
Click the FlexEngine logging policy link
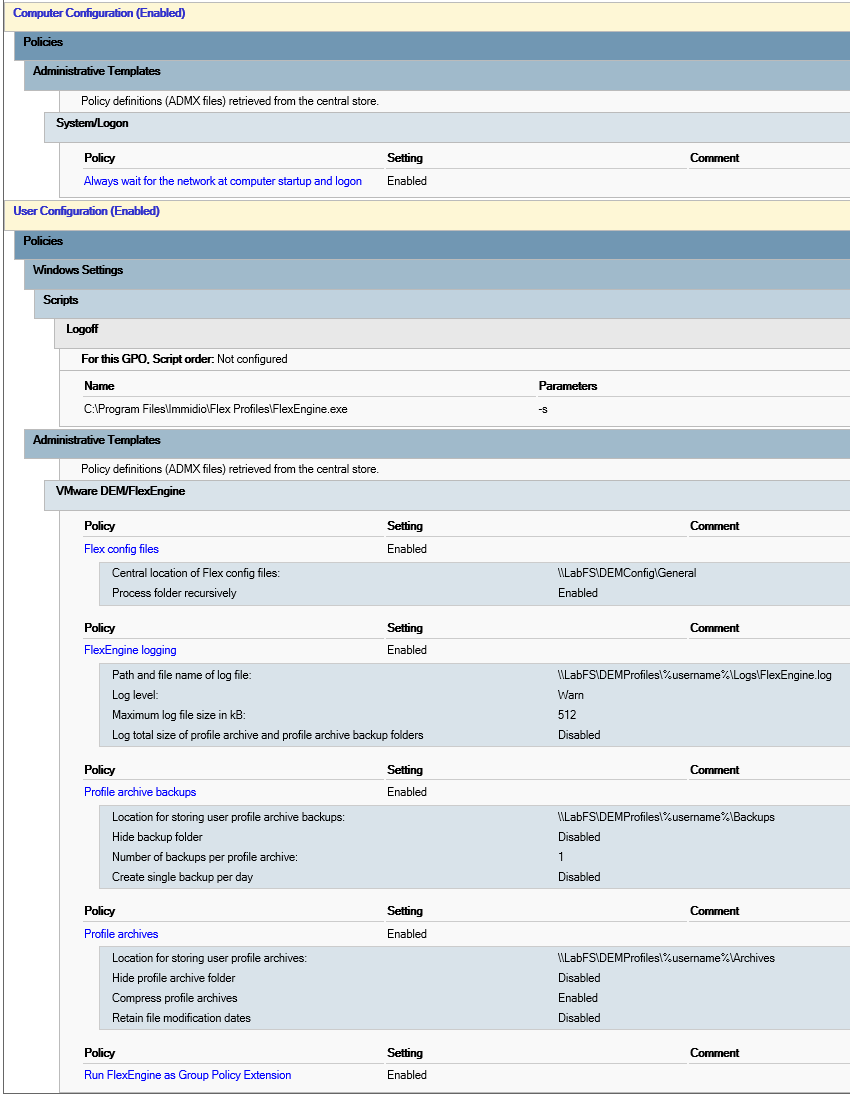pos(130,651)
